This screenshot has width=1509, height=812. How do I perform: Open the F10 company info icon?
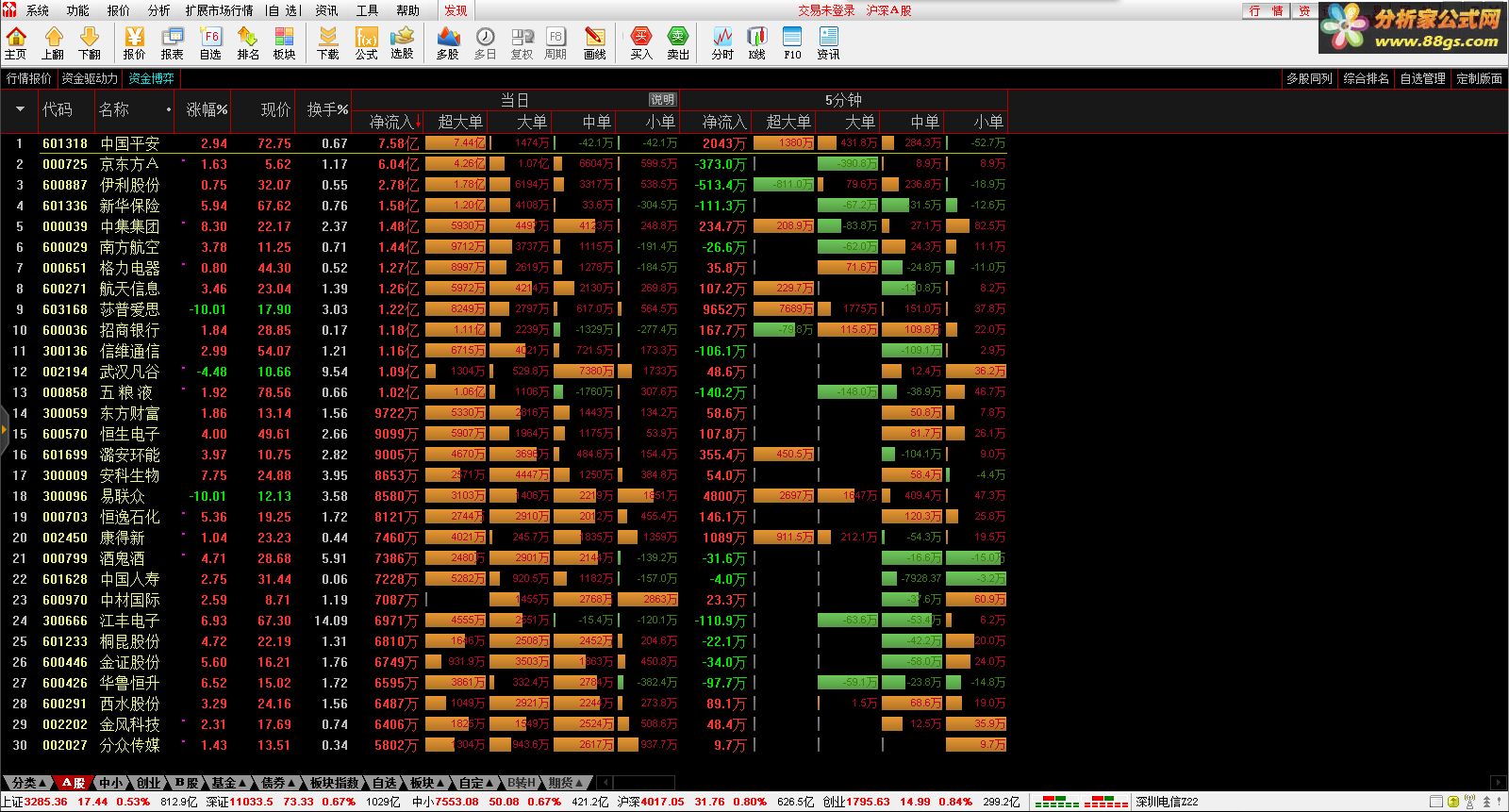(x=792, y=43)
